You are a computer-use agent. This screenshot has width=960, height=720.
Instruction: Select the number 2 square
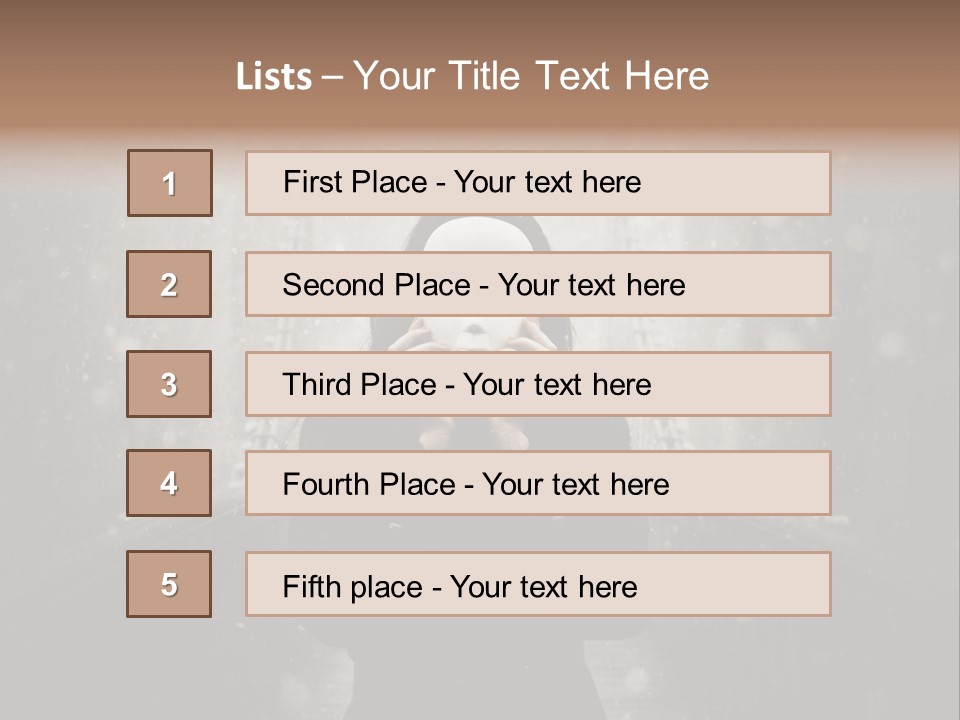tap(169, 284)
